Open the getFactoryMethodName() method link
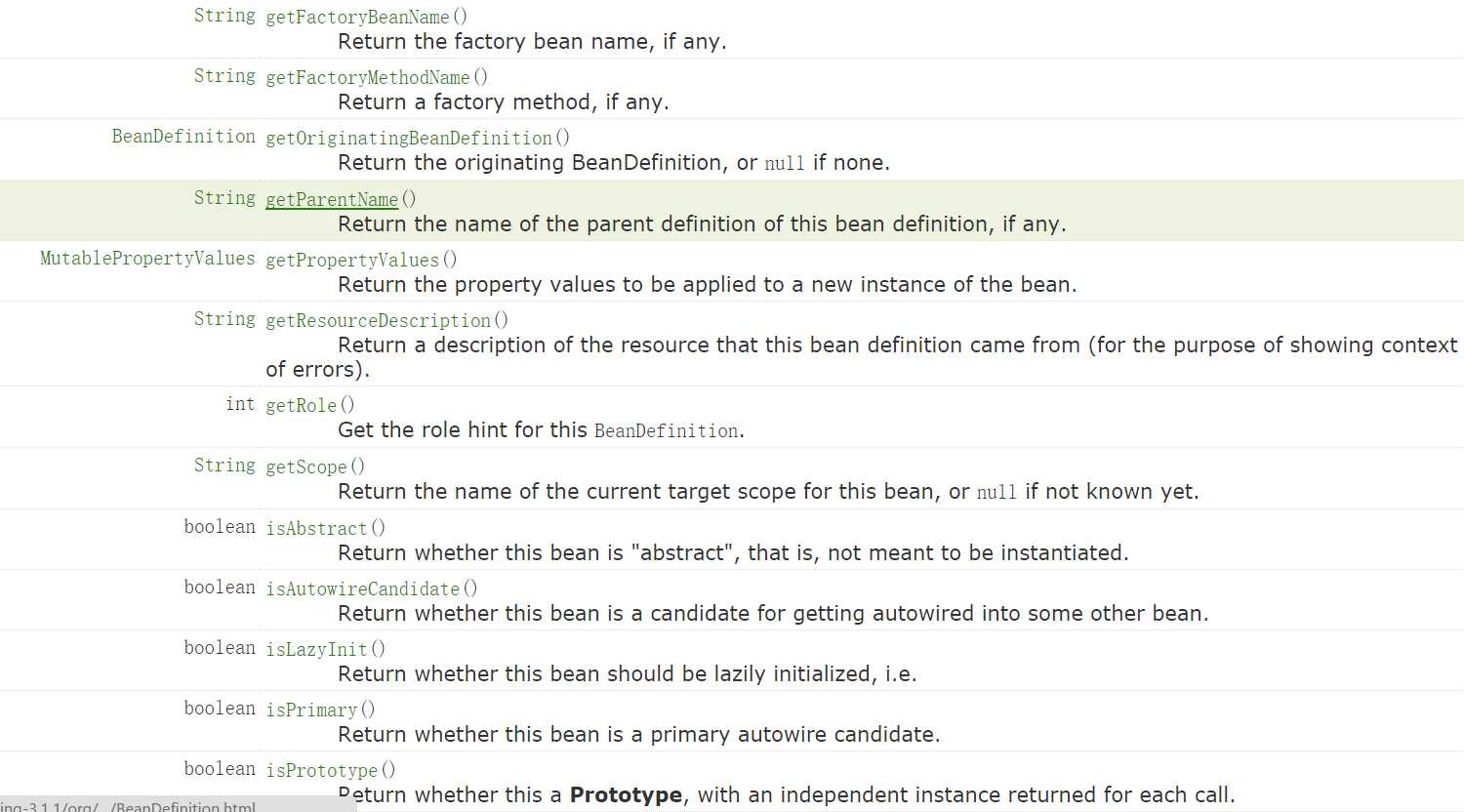The image size is (1464, 812). click(x=368, y=77)
